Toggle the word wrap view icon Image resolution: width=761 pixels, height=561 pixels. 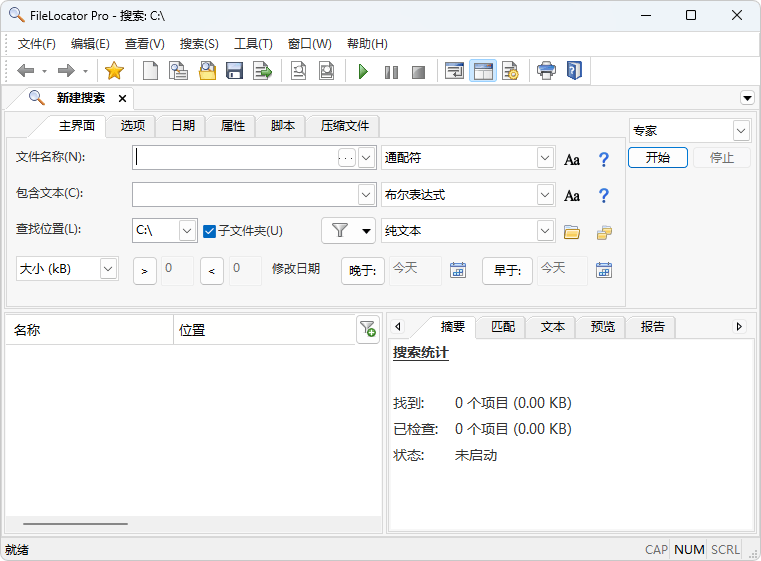[x=454, y=71]
